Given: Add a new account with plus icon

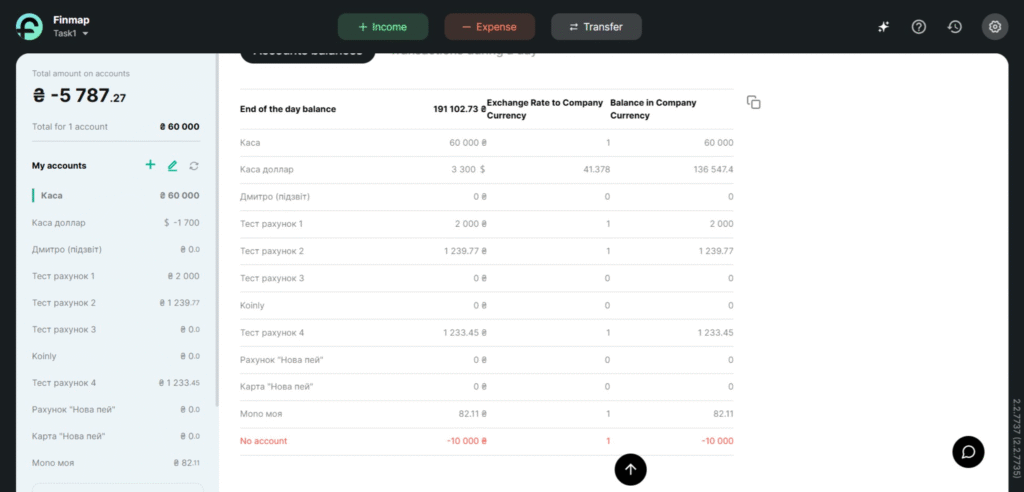Looking at the screenshot, I should 150,165.
